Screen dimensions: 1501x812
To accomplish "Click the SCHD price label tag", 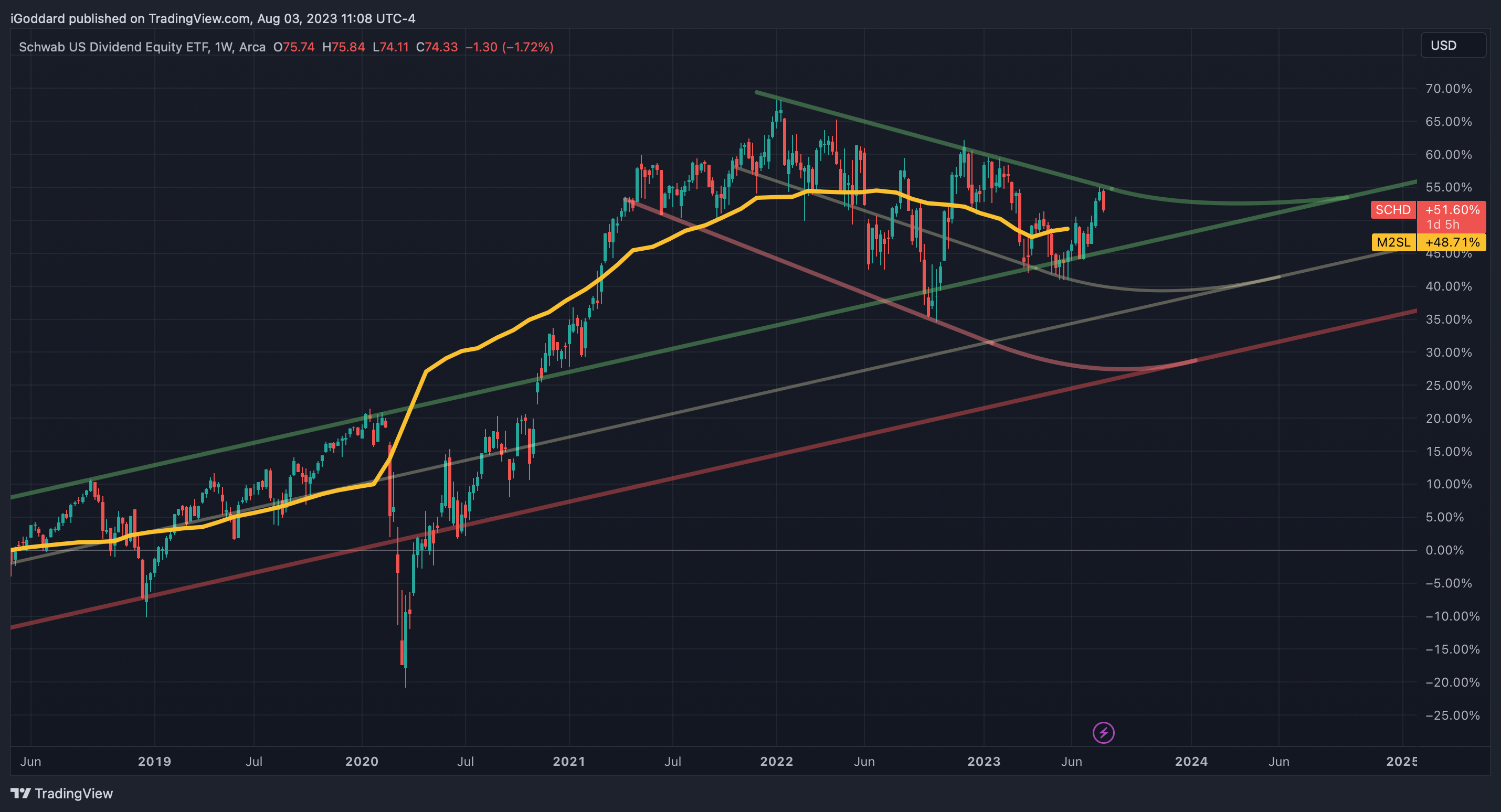I will click(x=1392, y=210).
